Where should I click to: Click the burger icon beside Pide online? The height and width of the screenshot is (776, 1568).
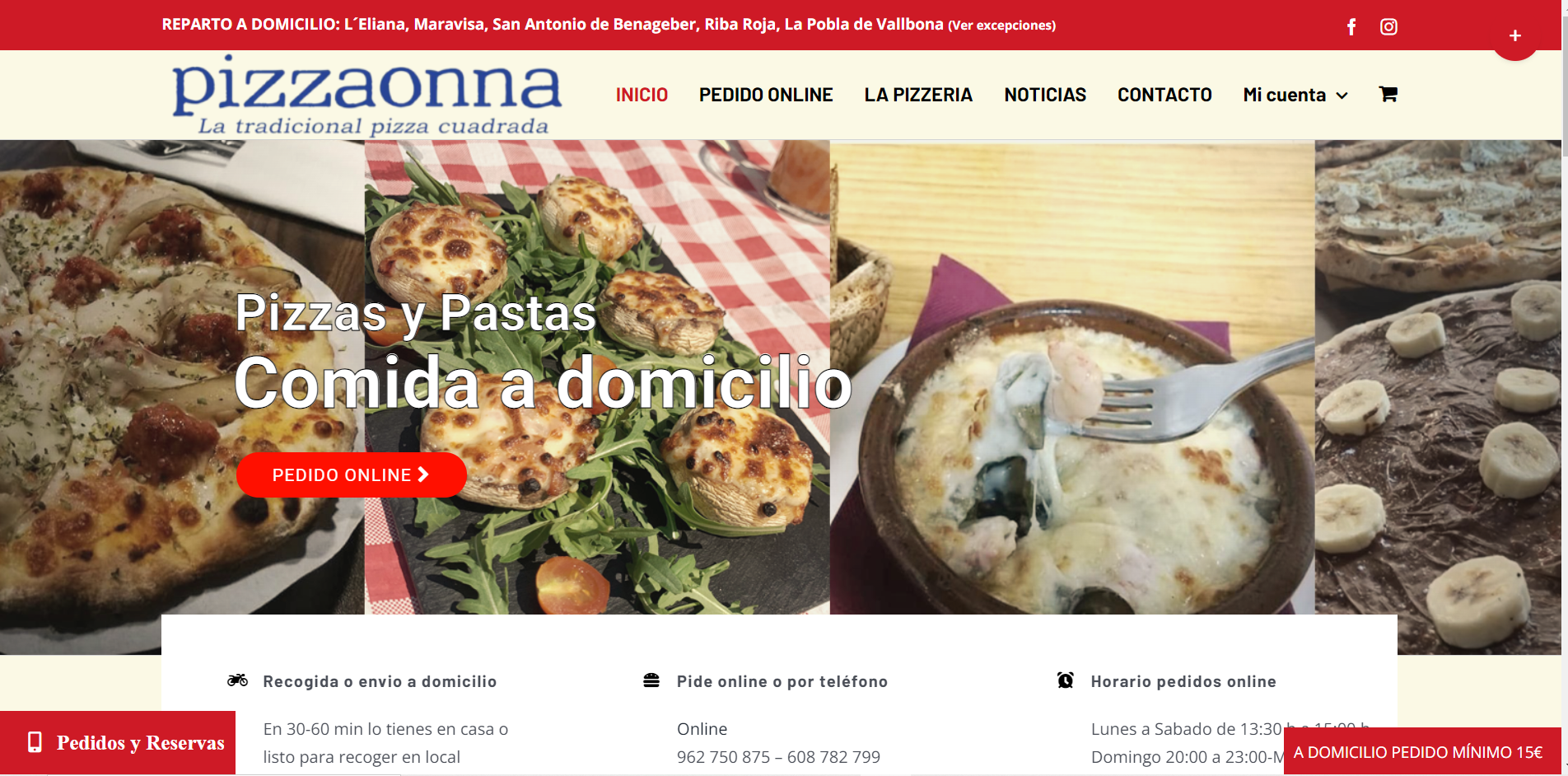coord(651,680)
